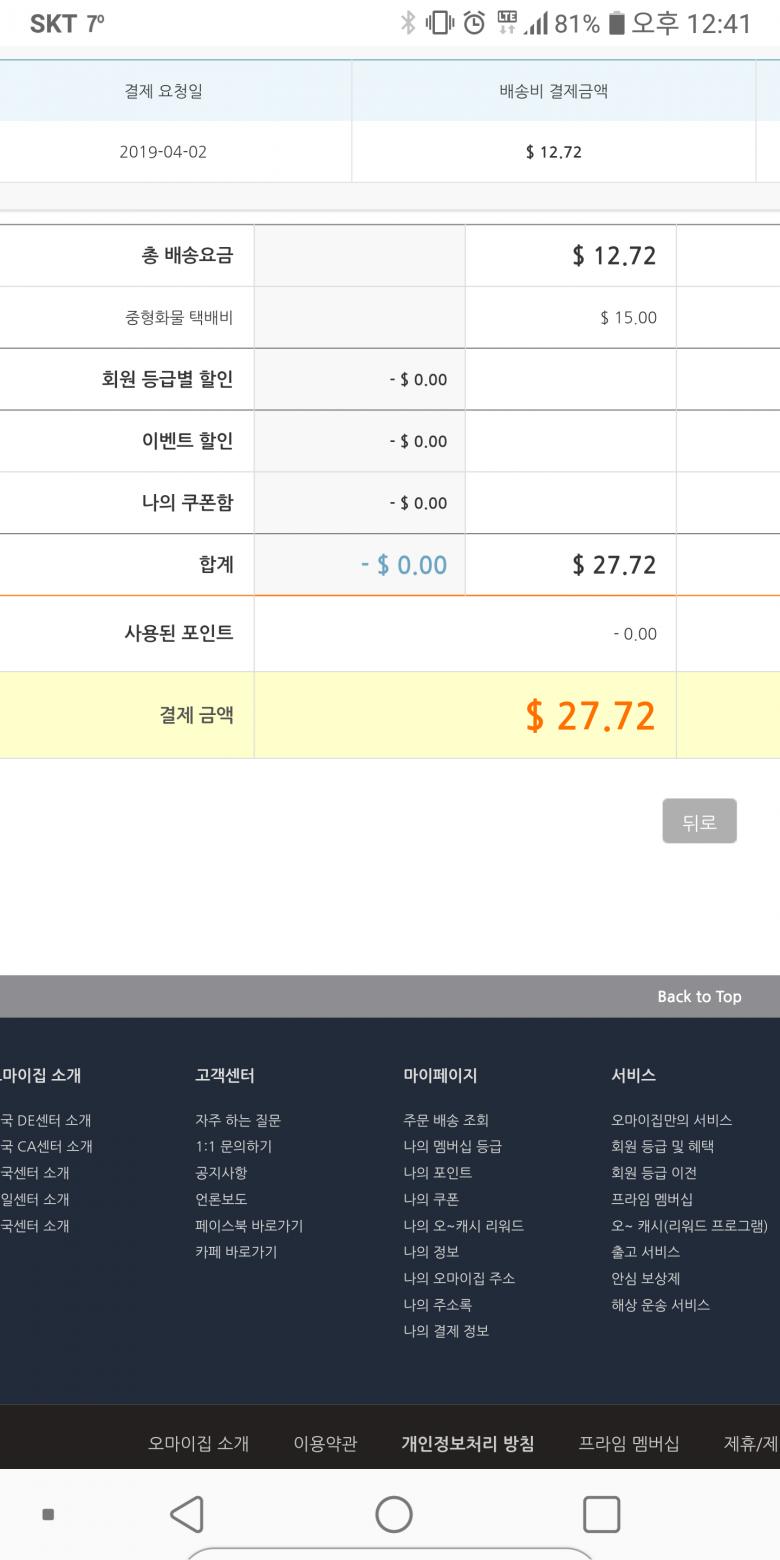Tap the signal strength bars icon
Screen dimensions: 780x1560
pyautogui.click(x=536, y=23)
